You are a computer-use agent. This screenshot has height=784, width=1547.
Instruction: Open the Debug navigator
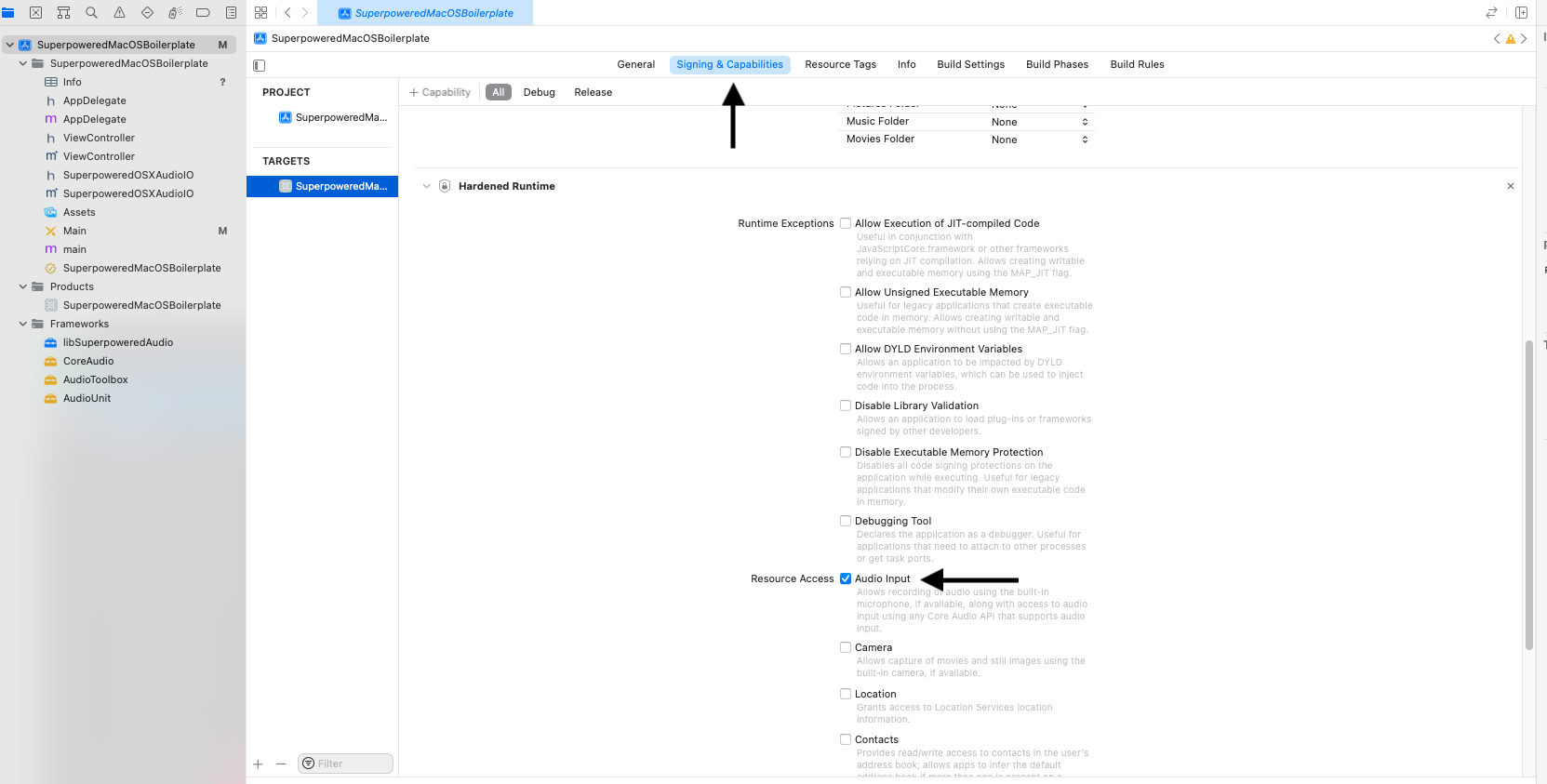pos(175,13)
